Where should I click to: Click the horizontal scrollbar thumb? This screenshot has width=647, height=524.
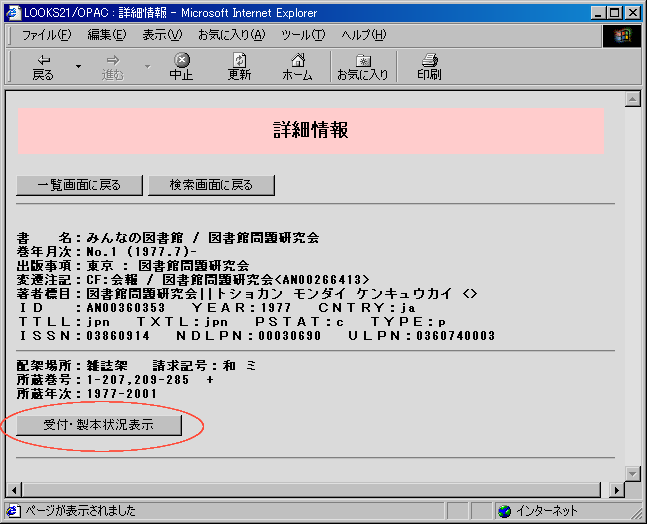[x=312, y=490]
